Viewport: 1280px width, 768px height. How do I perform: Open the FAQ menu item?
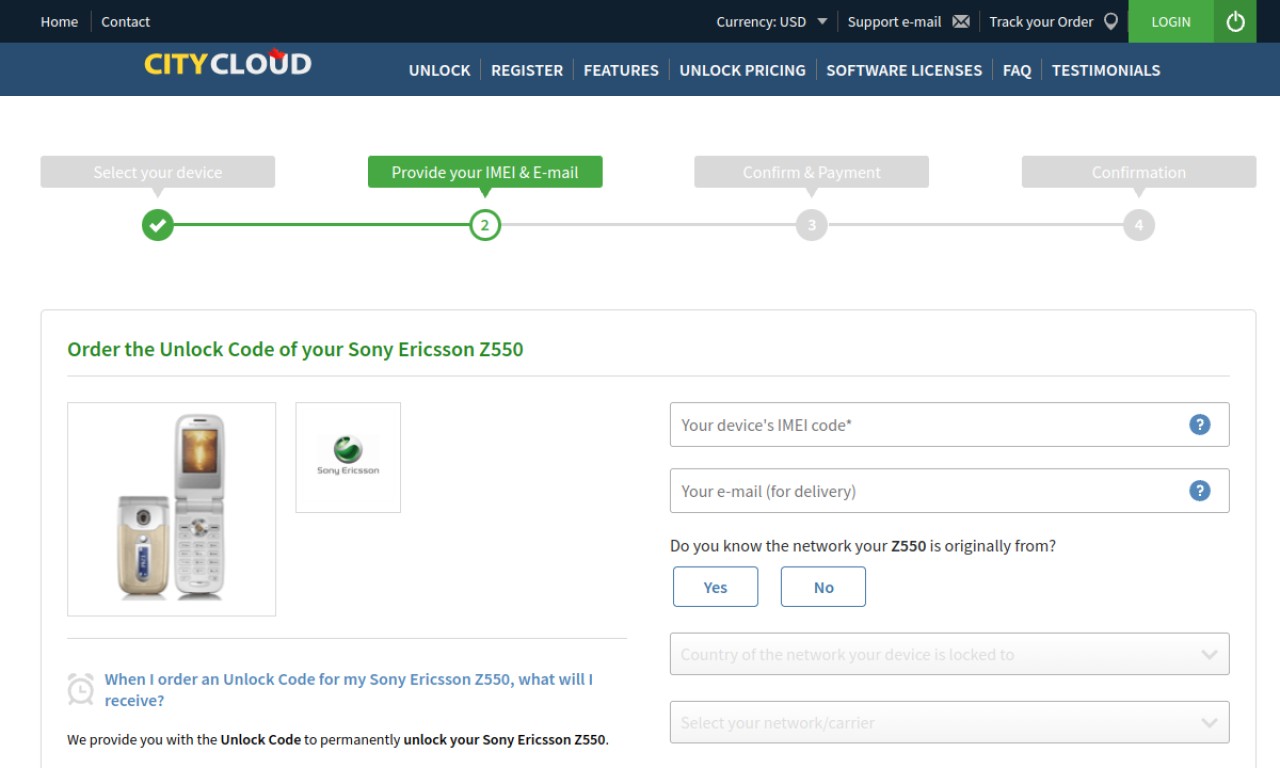tap(1017, 70)
